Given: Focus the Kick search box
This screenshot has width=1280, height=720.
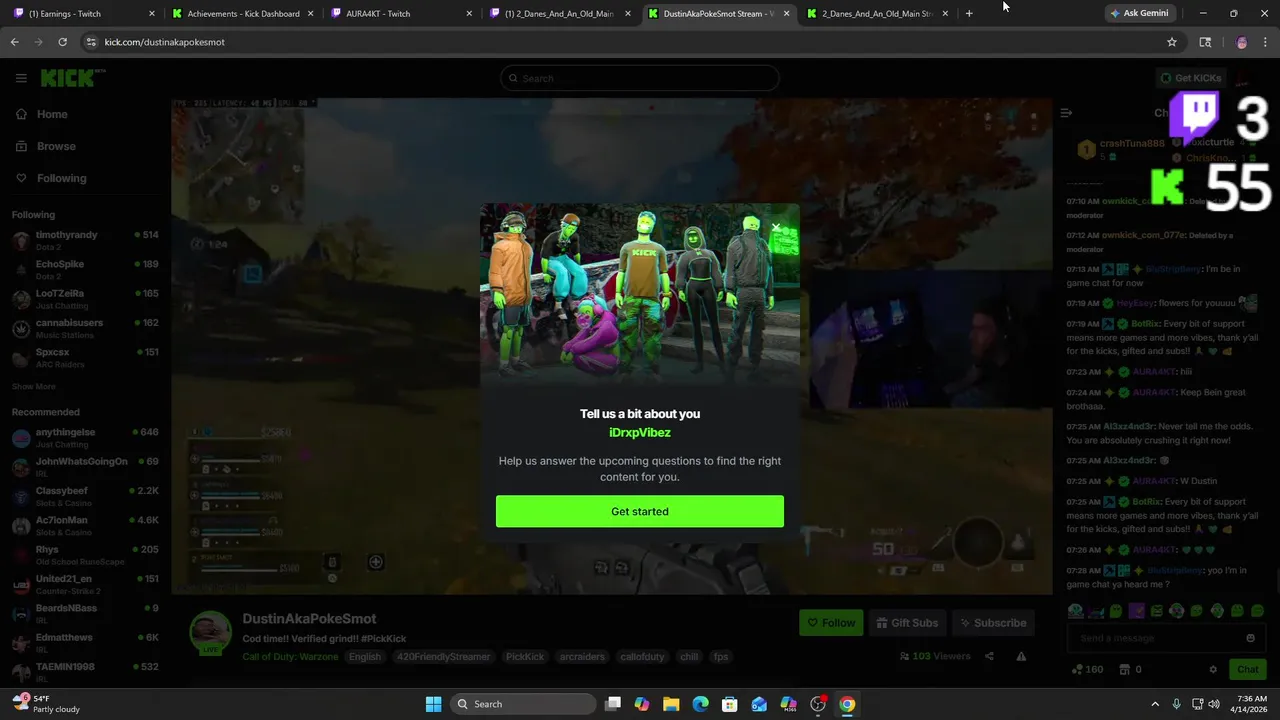Looking at the screenshot, I should tap(640, 78).
